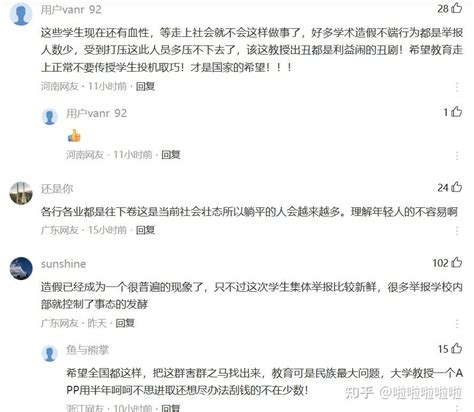
Task: Reply to the top comment from 河南网友
Action: coord(145,86)
